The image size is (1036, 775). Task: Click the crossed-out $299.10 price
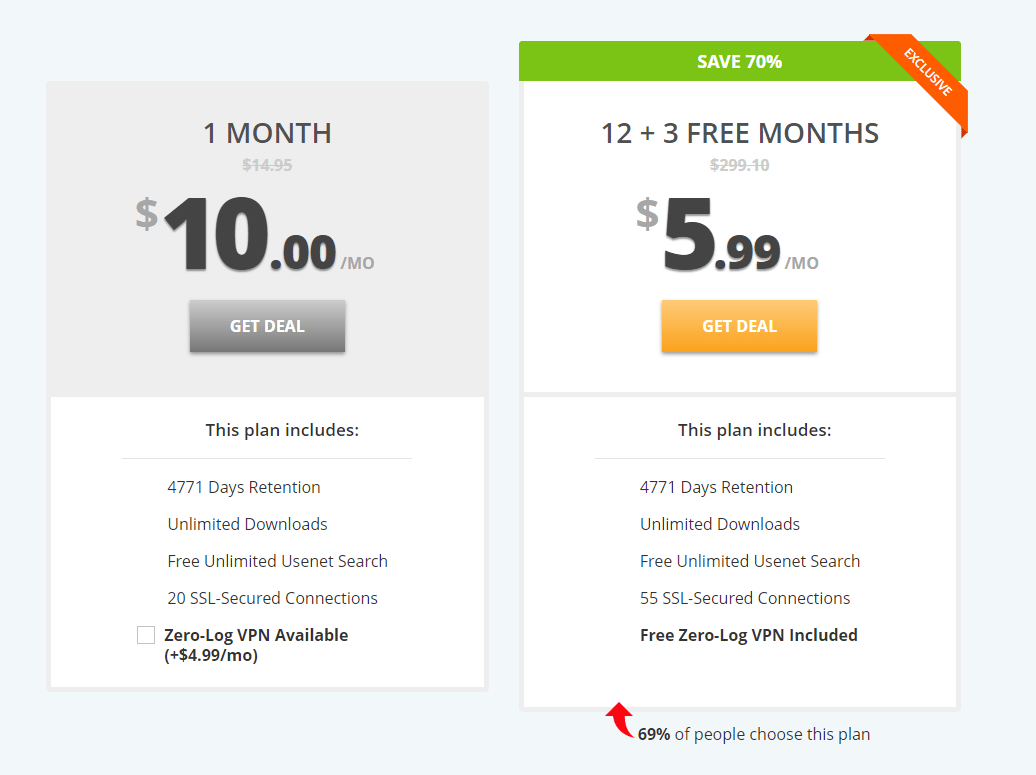pyautogui.click(x=739, y=165)
